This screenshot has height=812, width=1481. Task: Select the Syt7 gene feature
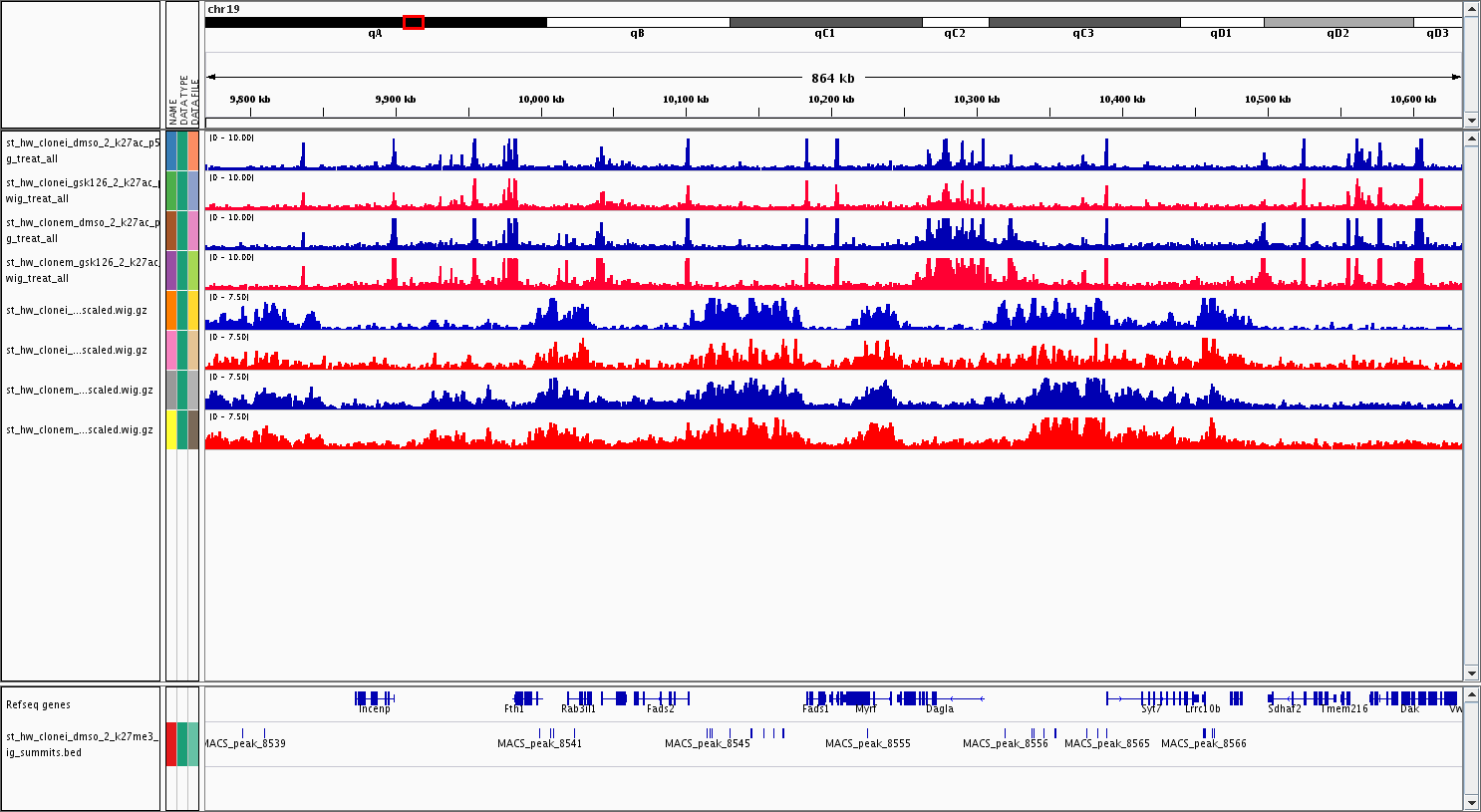click(1151, 698)
